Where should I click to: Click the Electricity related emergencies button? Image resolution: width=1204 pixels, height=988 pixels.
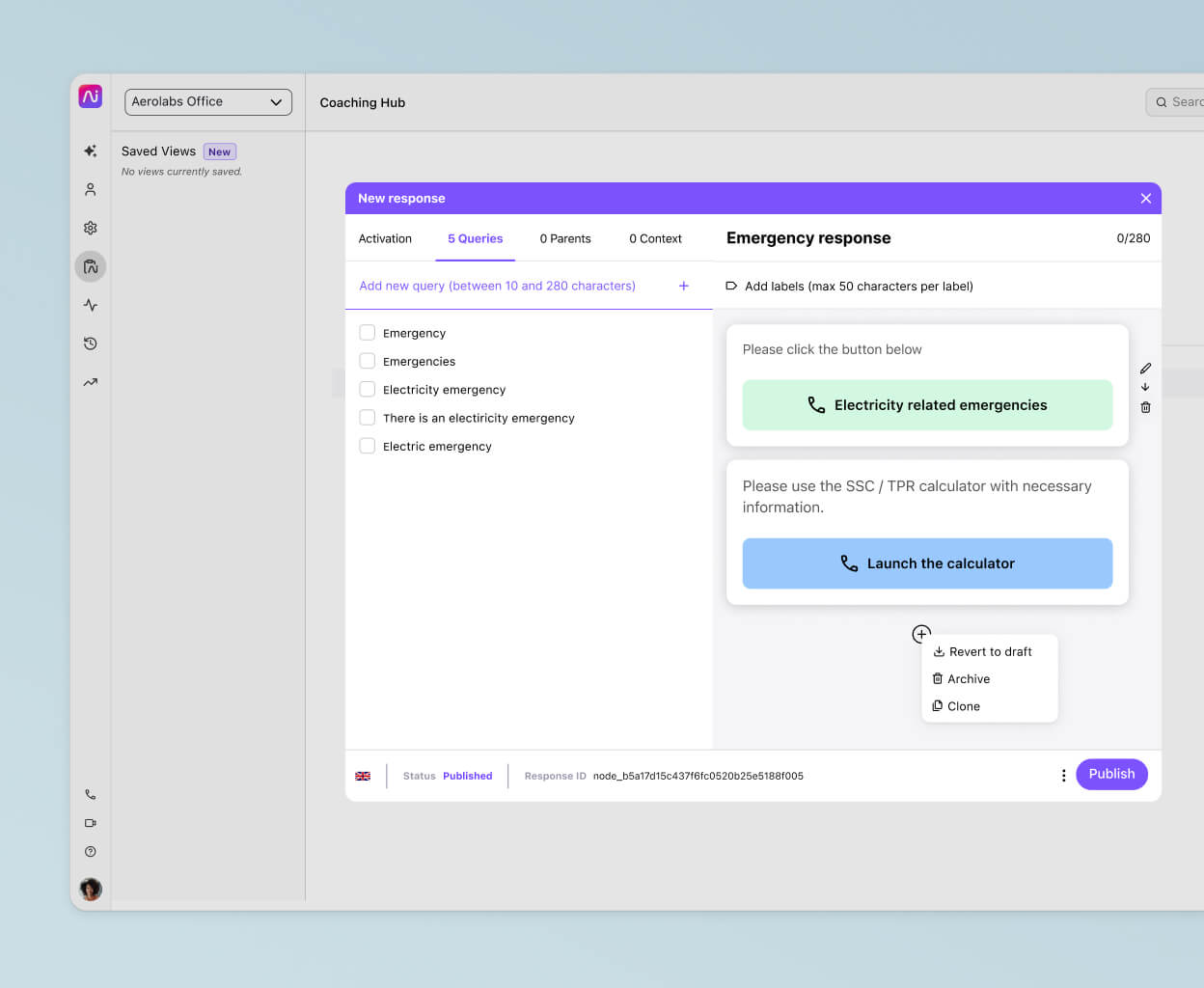point(927,405)
